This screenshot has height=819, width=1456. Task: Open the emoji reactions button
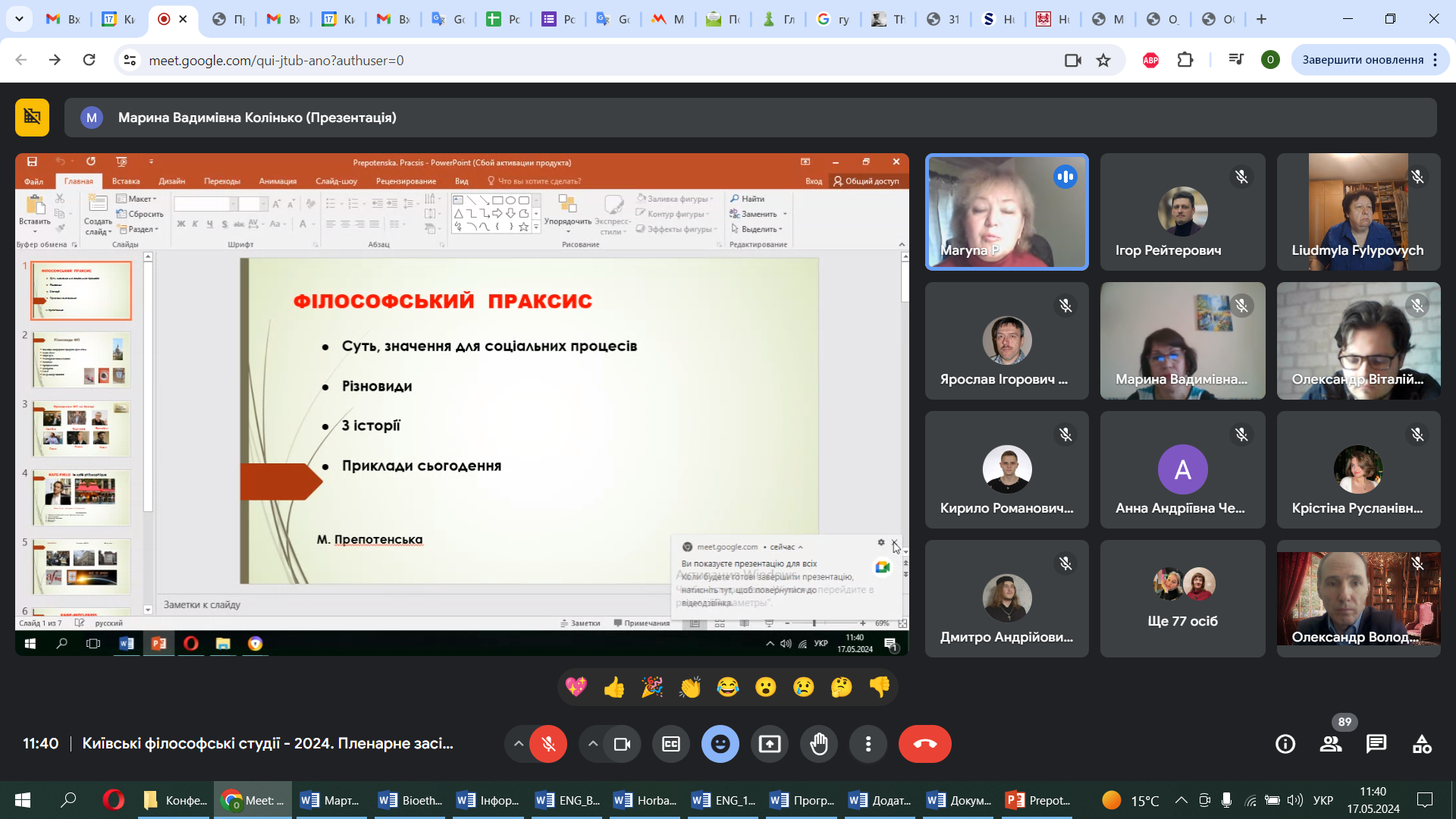pos(720,744)
